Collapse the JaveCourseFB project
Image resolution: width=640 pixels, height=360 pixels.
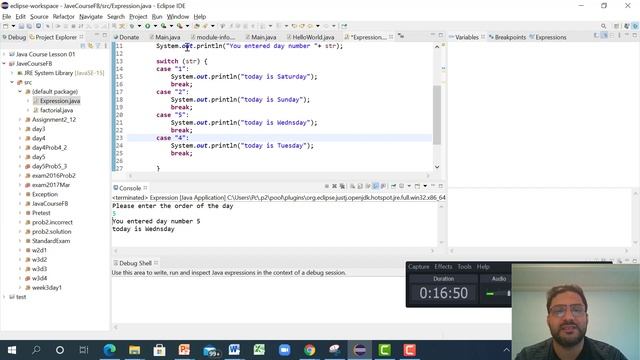tap(4, 63)
